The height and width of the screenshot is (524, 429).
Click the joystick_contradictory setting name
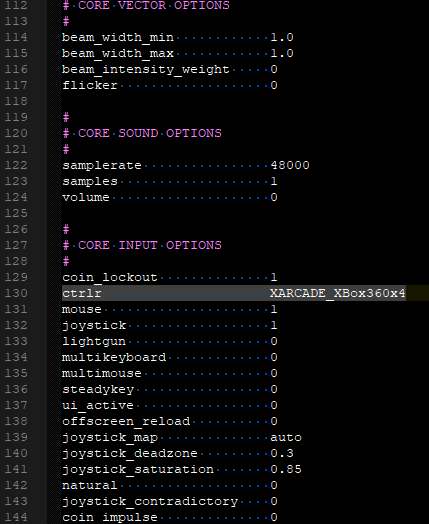click(x=150, y=502)
